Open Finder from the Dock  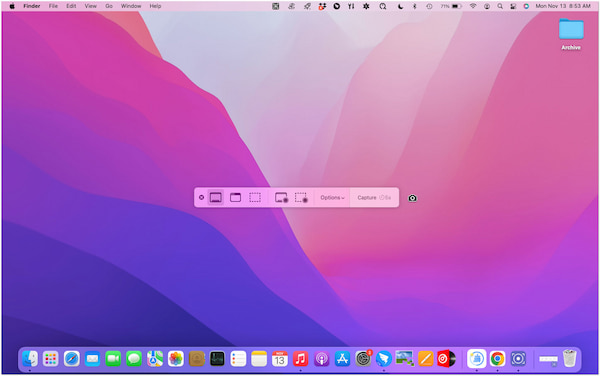(30, 359)
